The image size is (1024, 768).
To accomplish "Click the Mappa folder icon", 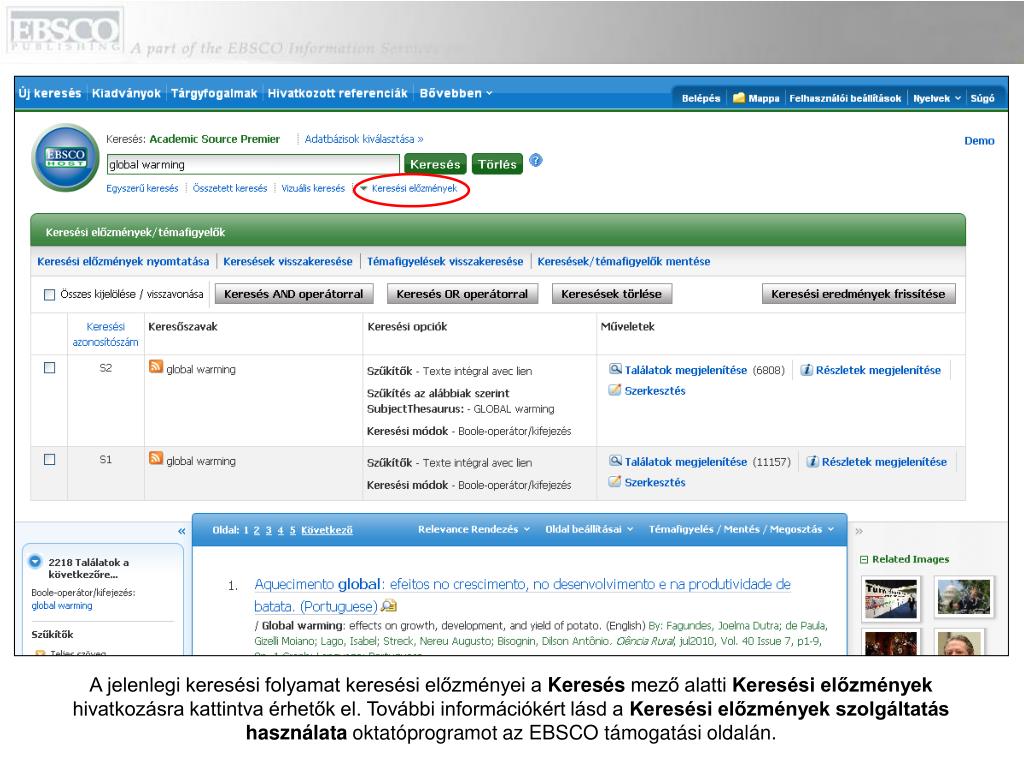I will 739,98.
